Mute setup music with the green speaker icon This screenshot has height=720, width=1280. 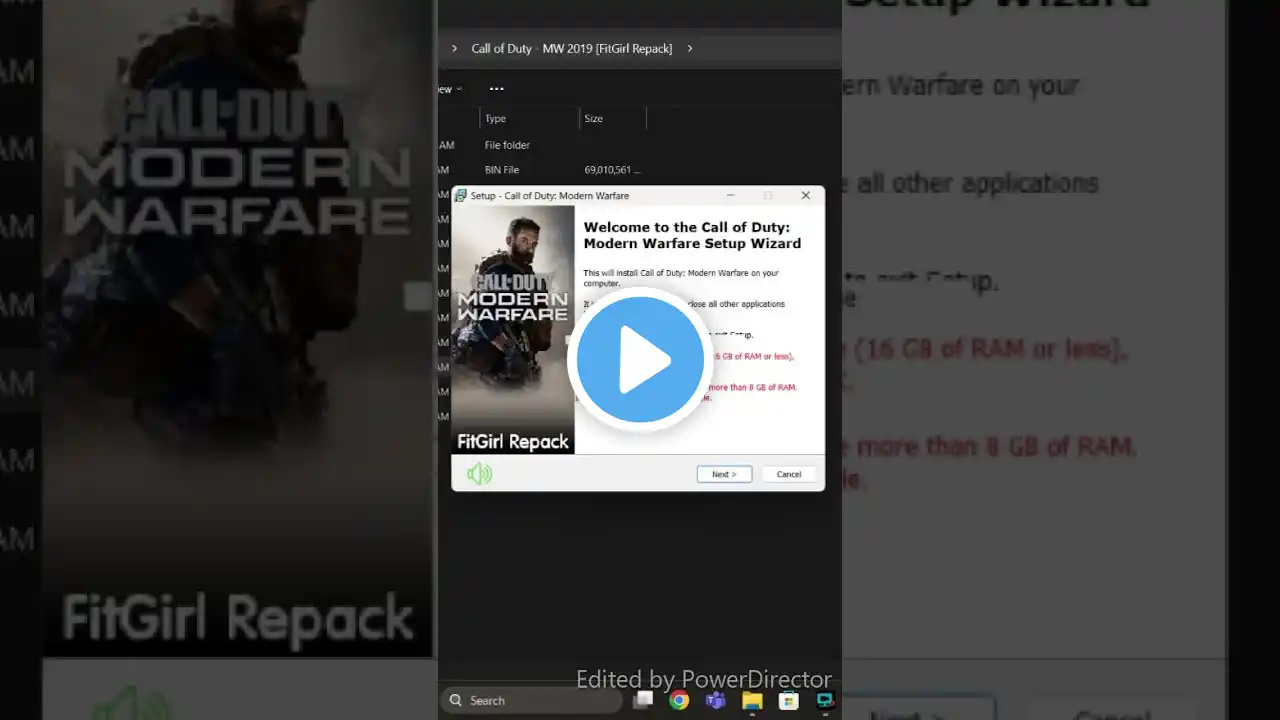[x=479, y=474]
